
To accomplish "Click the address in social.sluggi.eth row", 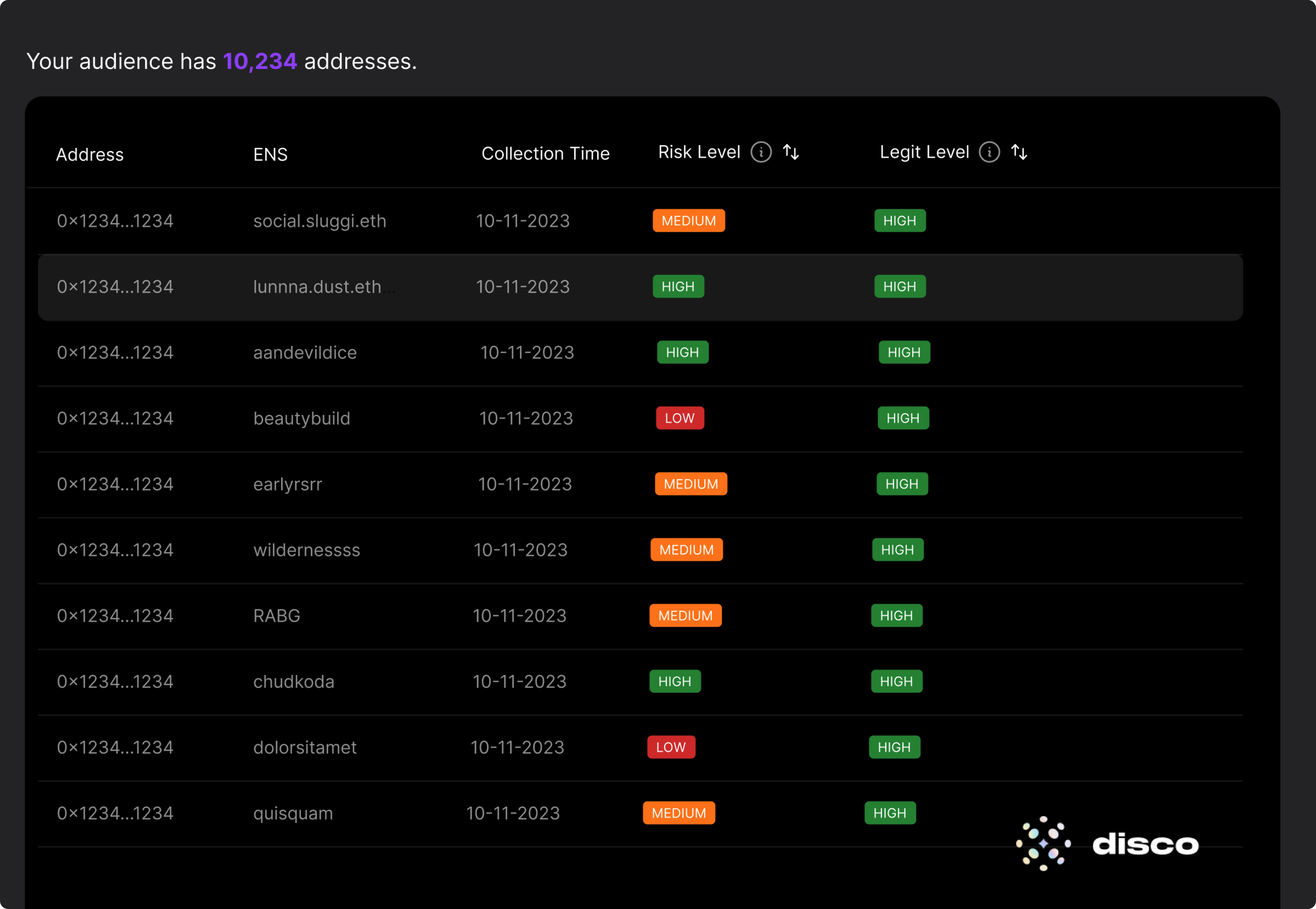I will coord(115,221).
